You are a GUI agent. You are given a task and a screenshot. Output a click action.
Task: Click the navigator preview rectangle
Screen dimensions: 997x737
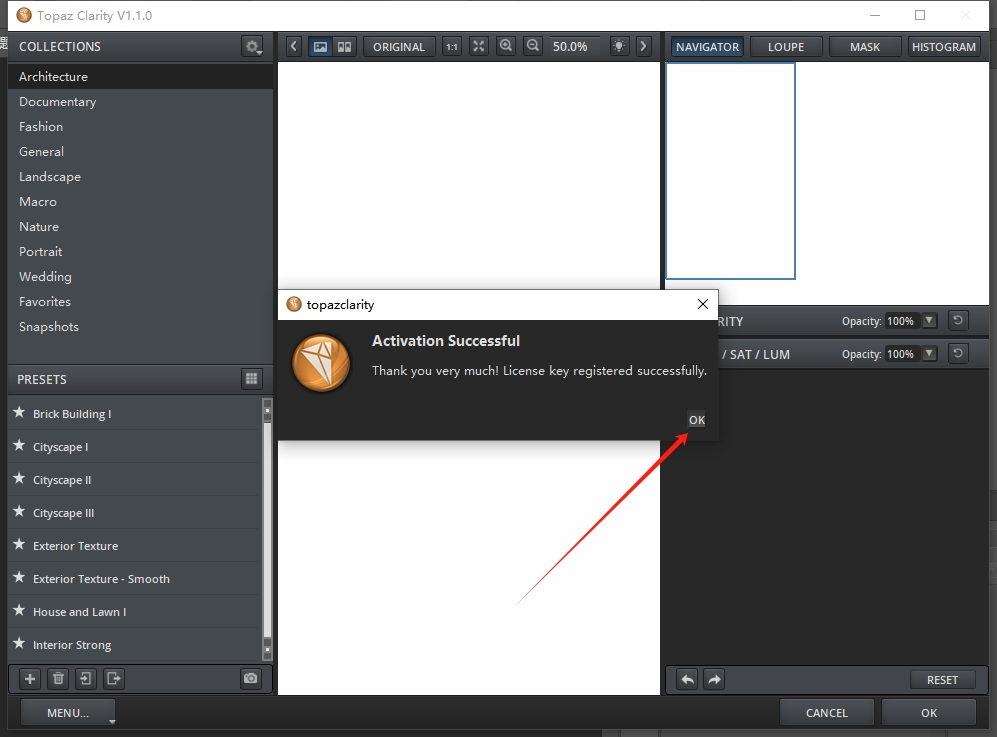point(730,170)
